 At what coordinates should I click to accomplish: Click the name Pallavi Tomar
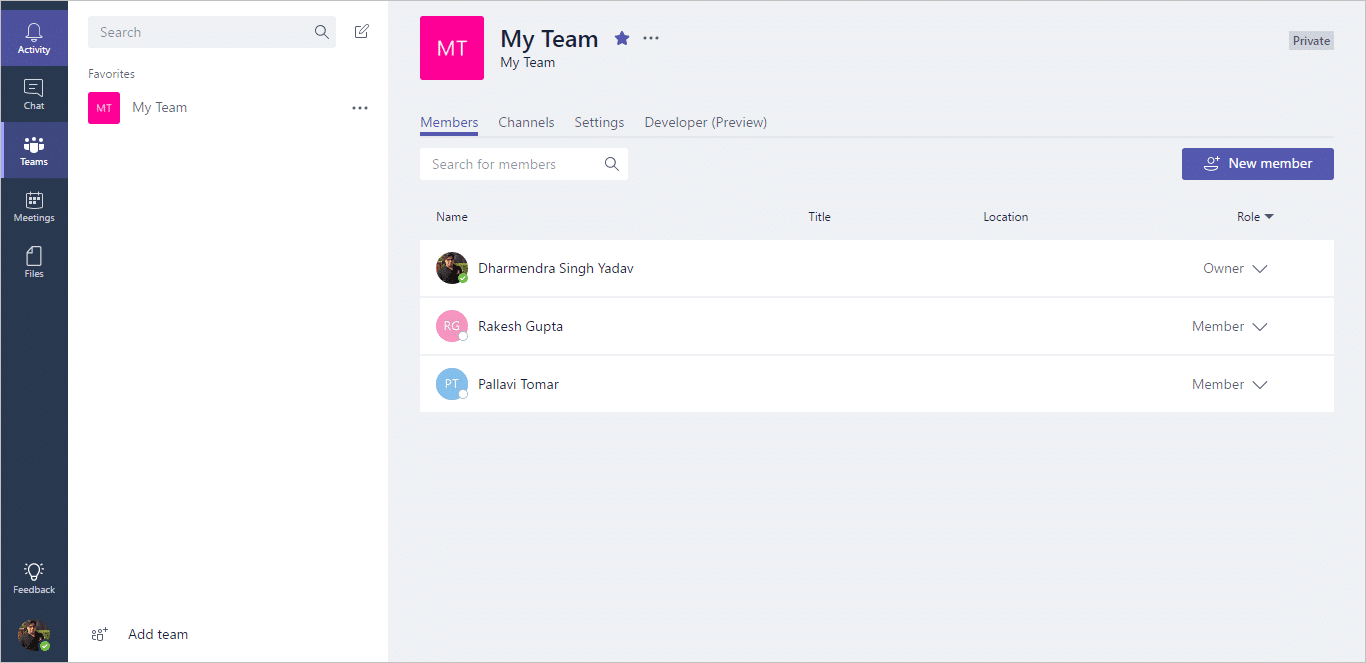point(518,384)
